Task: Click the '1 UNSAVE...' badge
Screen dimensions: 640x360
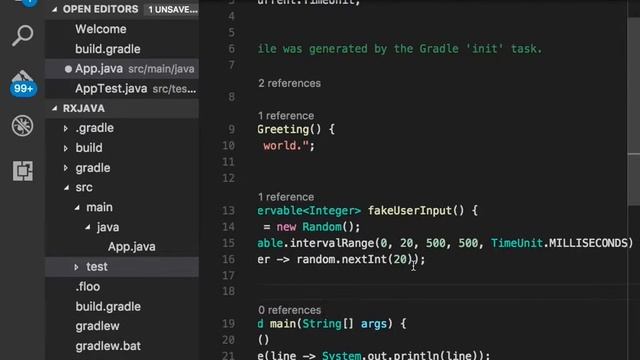Action: [x=172, y=9]
